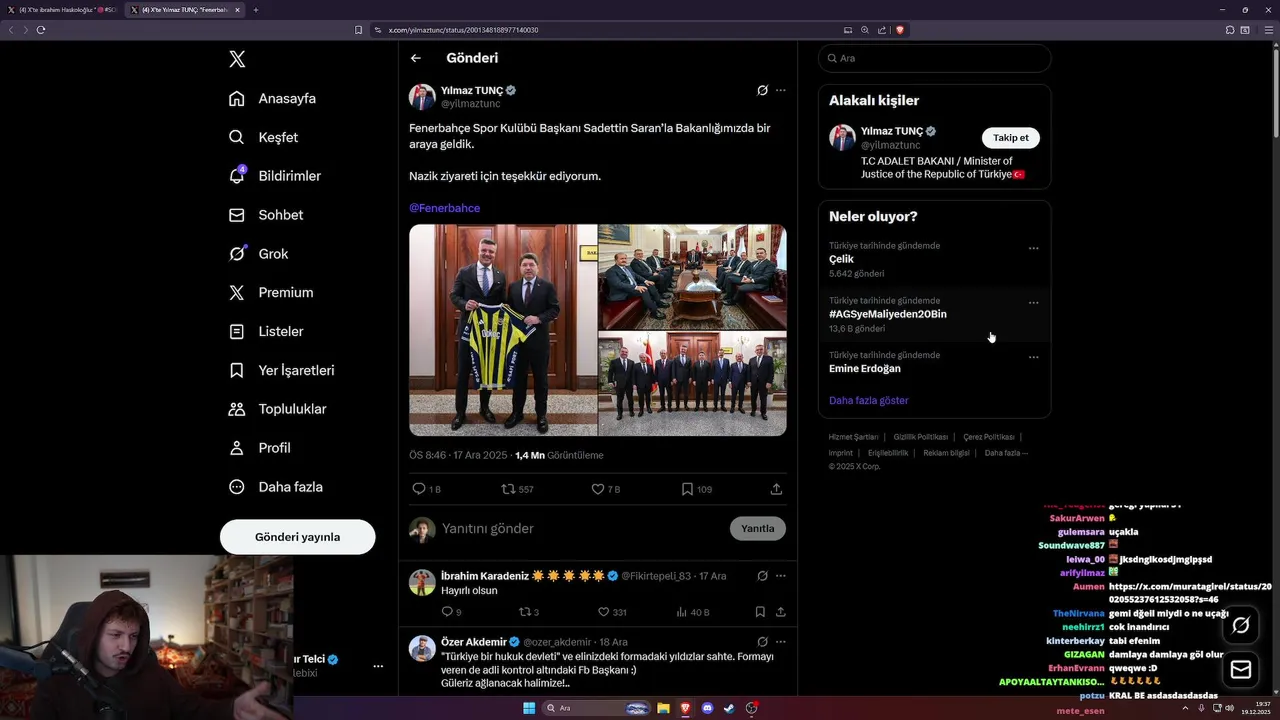Go back with Gönderi arrow
This screenshot has height=720, width=1280.
tap(416, 58)
